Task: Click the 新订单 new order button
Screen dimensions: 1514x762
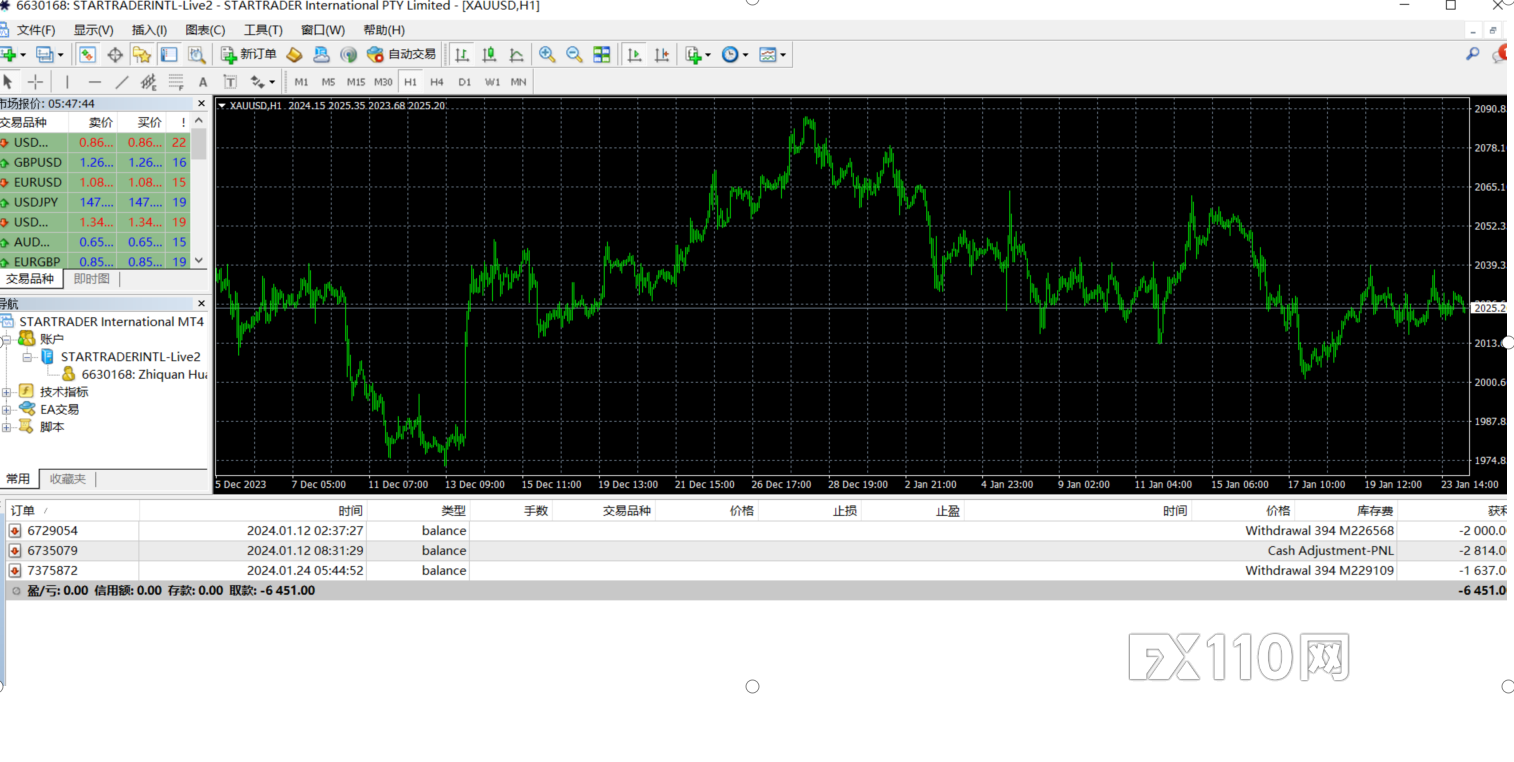Action: point(249,54)
